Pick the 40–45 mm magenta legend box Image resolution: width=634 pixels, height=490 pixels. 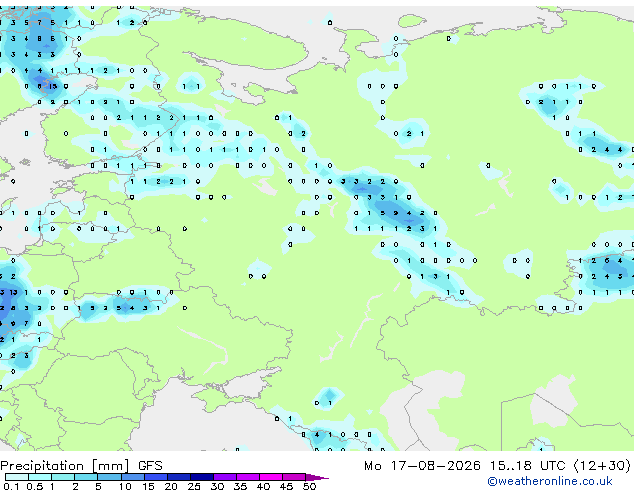tap(271, 477)
